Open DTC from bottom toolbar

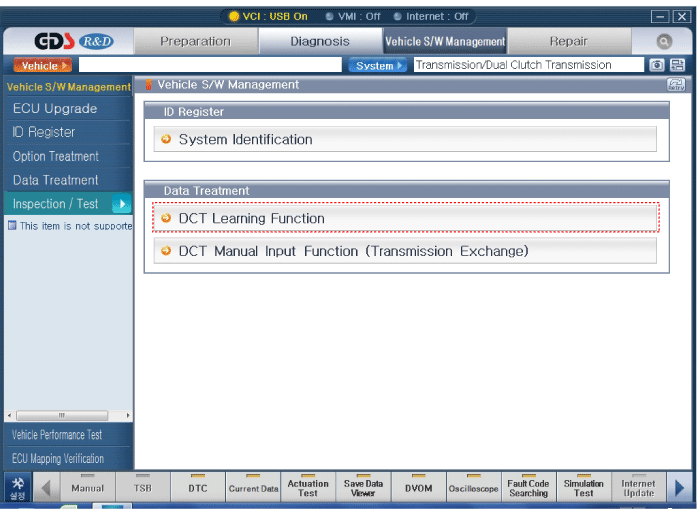(198, 488)
